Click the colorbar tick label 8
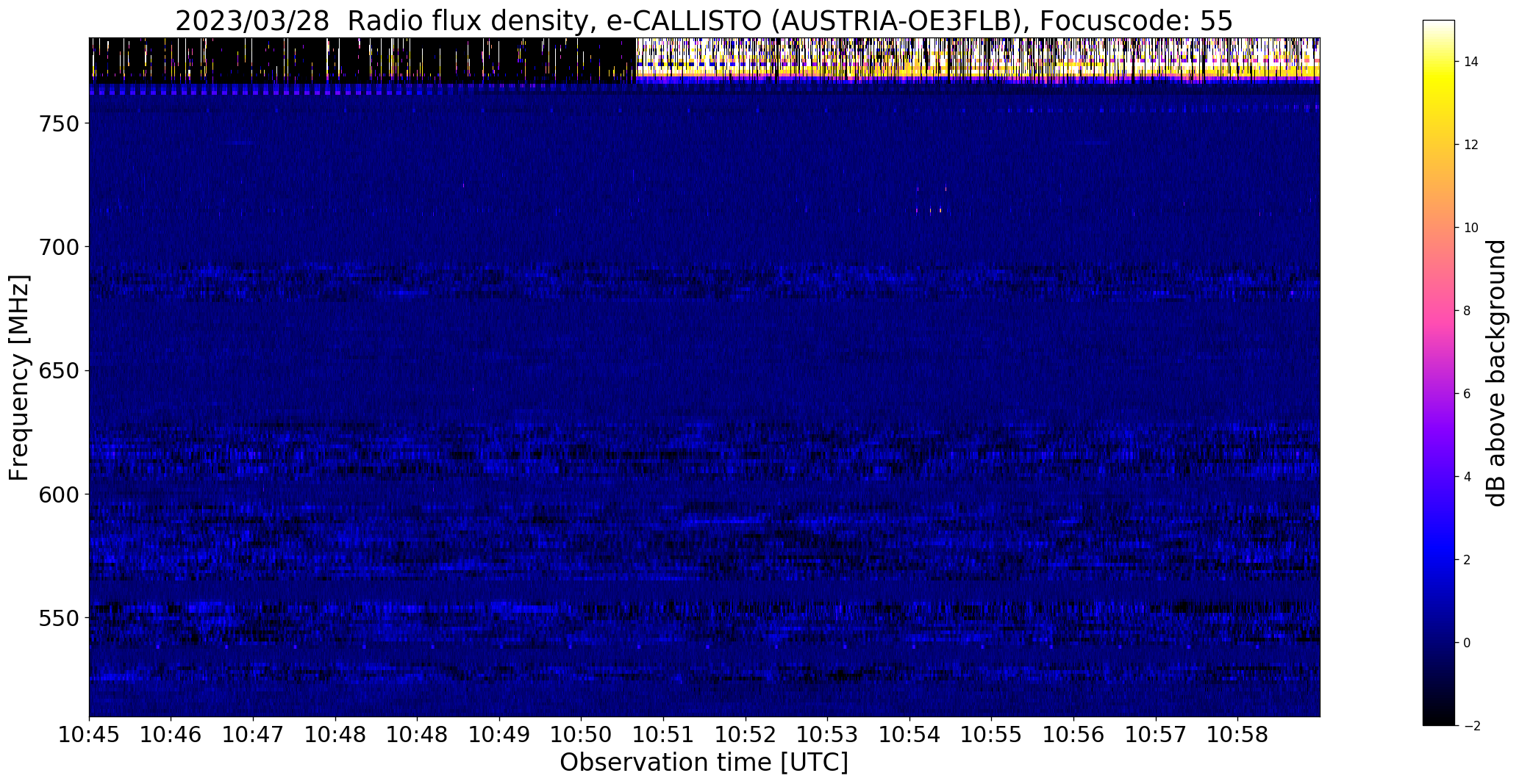1519x784 pixels. pos(1468,311)
